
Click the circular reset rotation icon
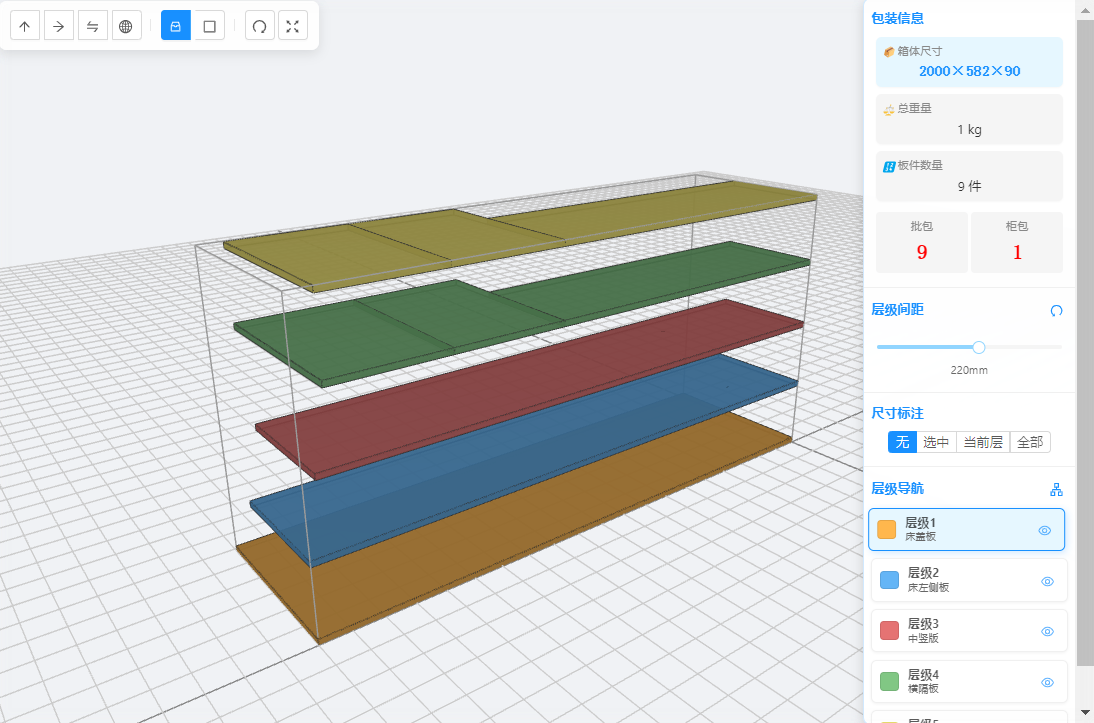(x=259, y=27)
